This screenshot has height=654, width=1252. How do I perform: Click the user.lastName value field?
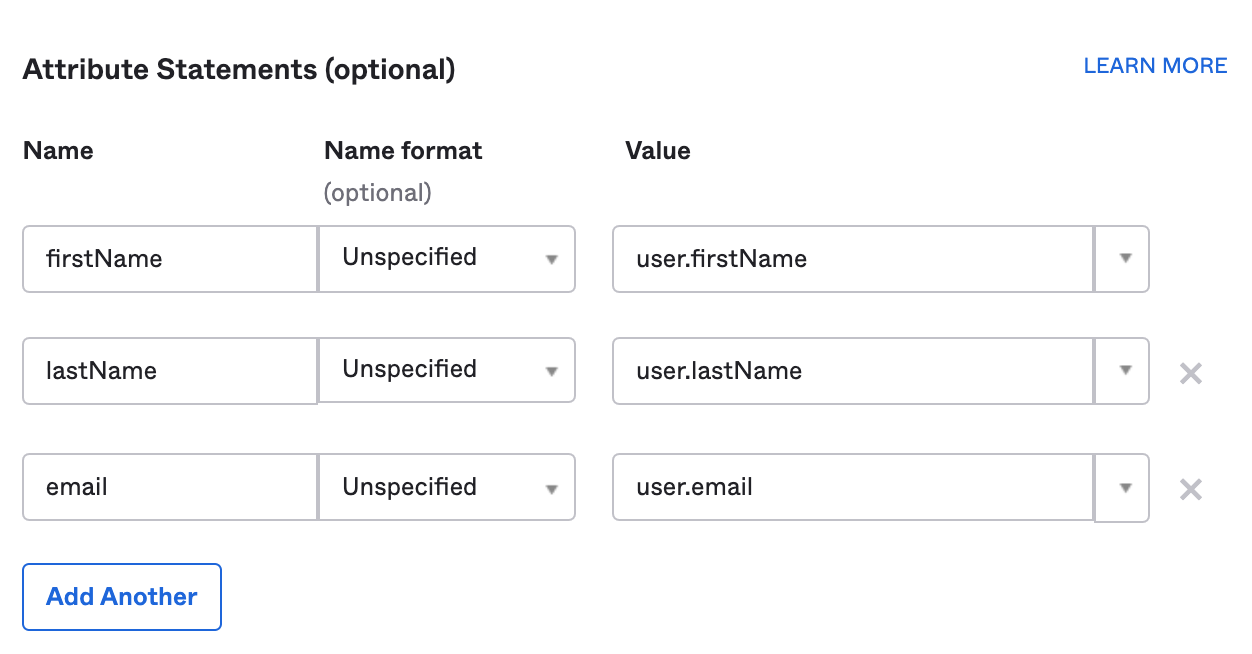852,371
